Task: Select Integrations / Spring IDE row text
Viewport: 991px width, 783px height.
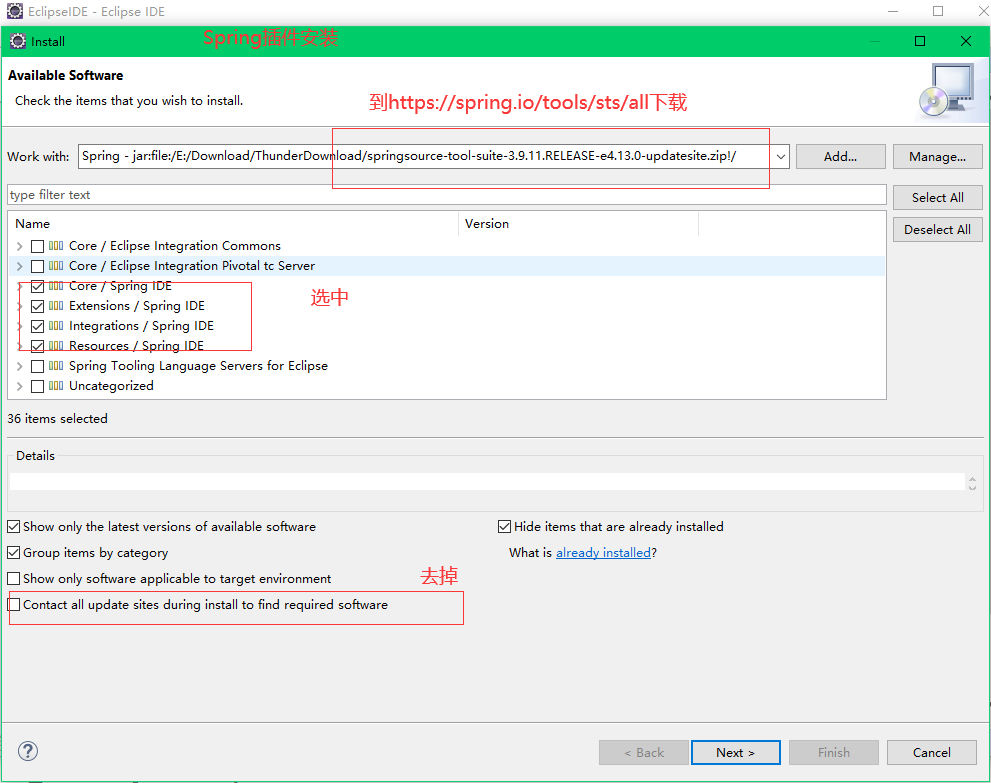Action: 141,326
